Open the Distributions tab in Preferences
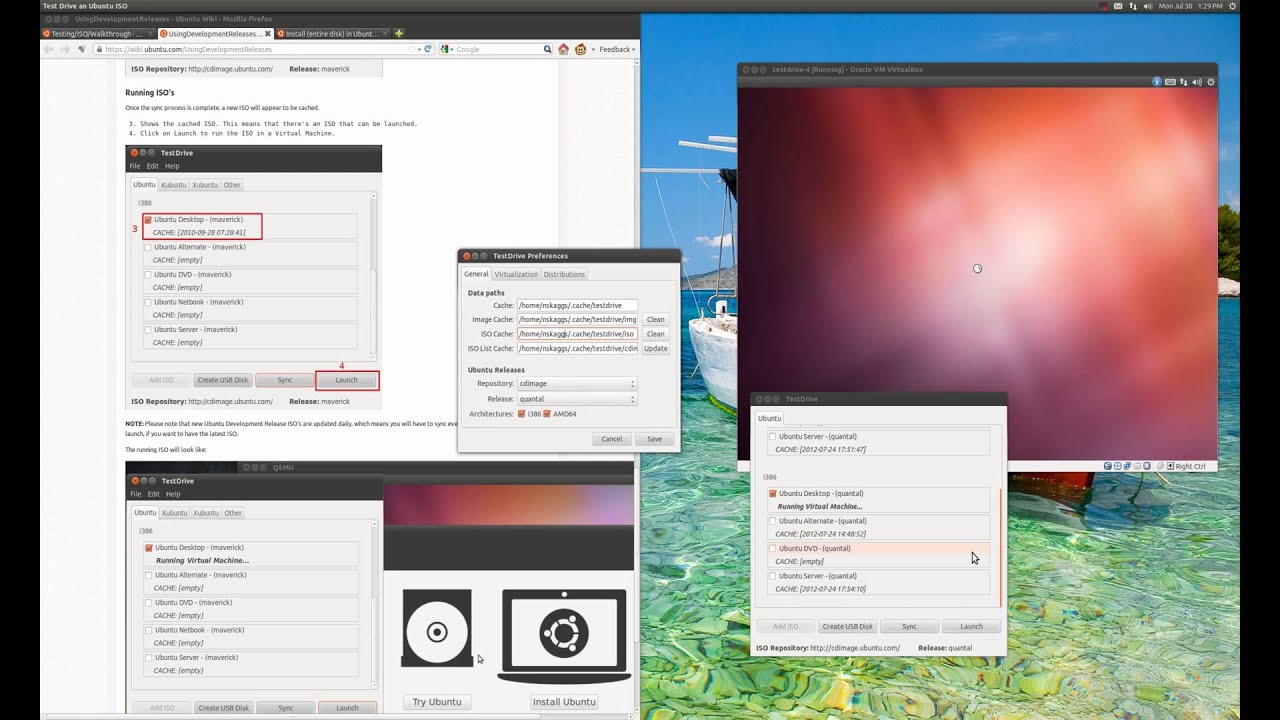 (565, 274)
